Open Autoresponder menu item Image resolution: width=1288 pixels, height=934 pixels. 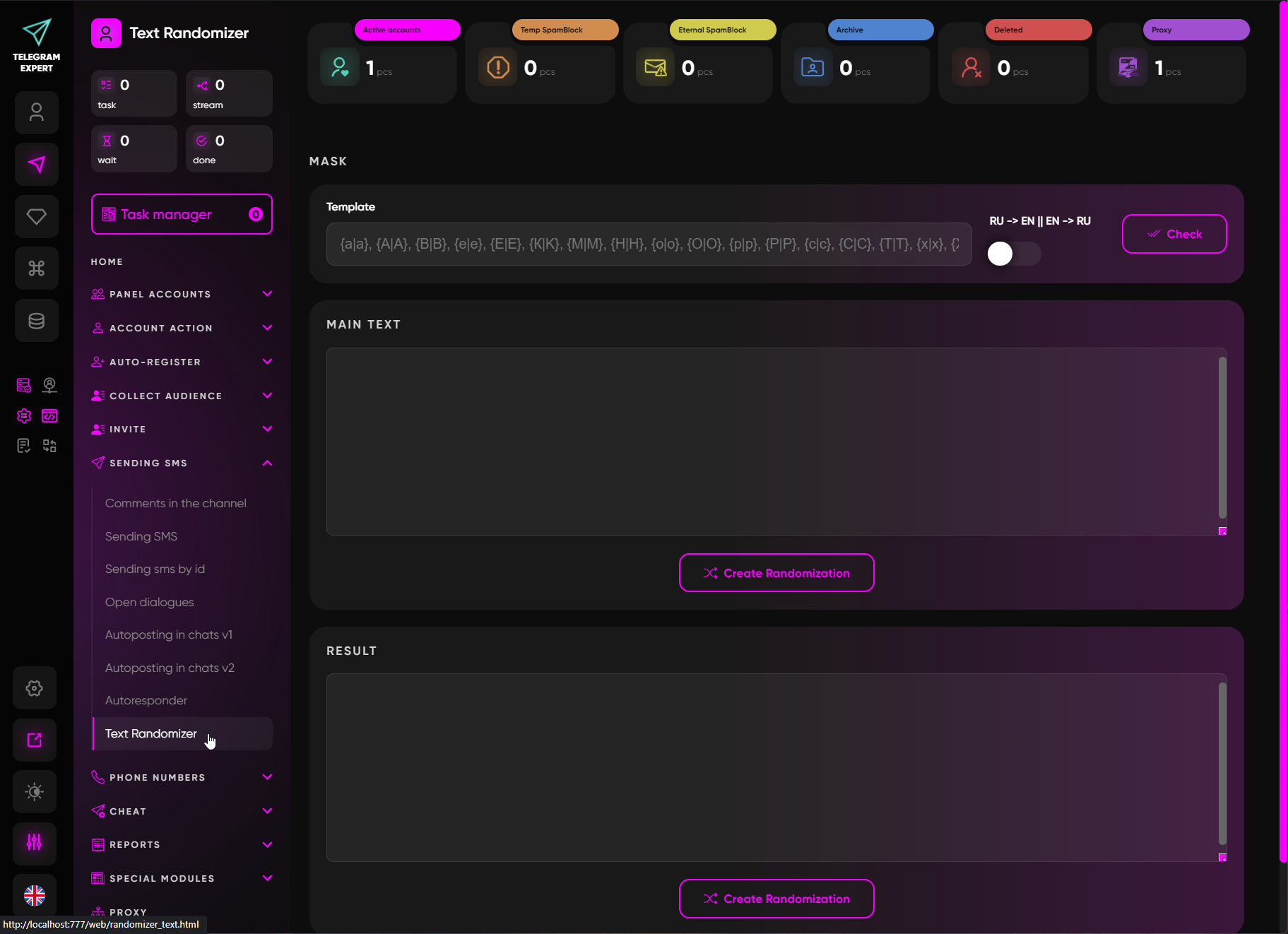click(146, 700)
